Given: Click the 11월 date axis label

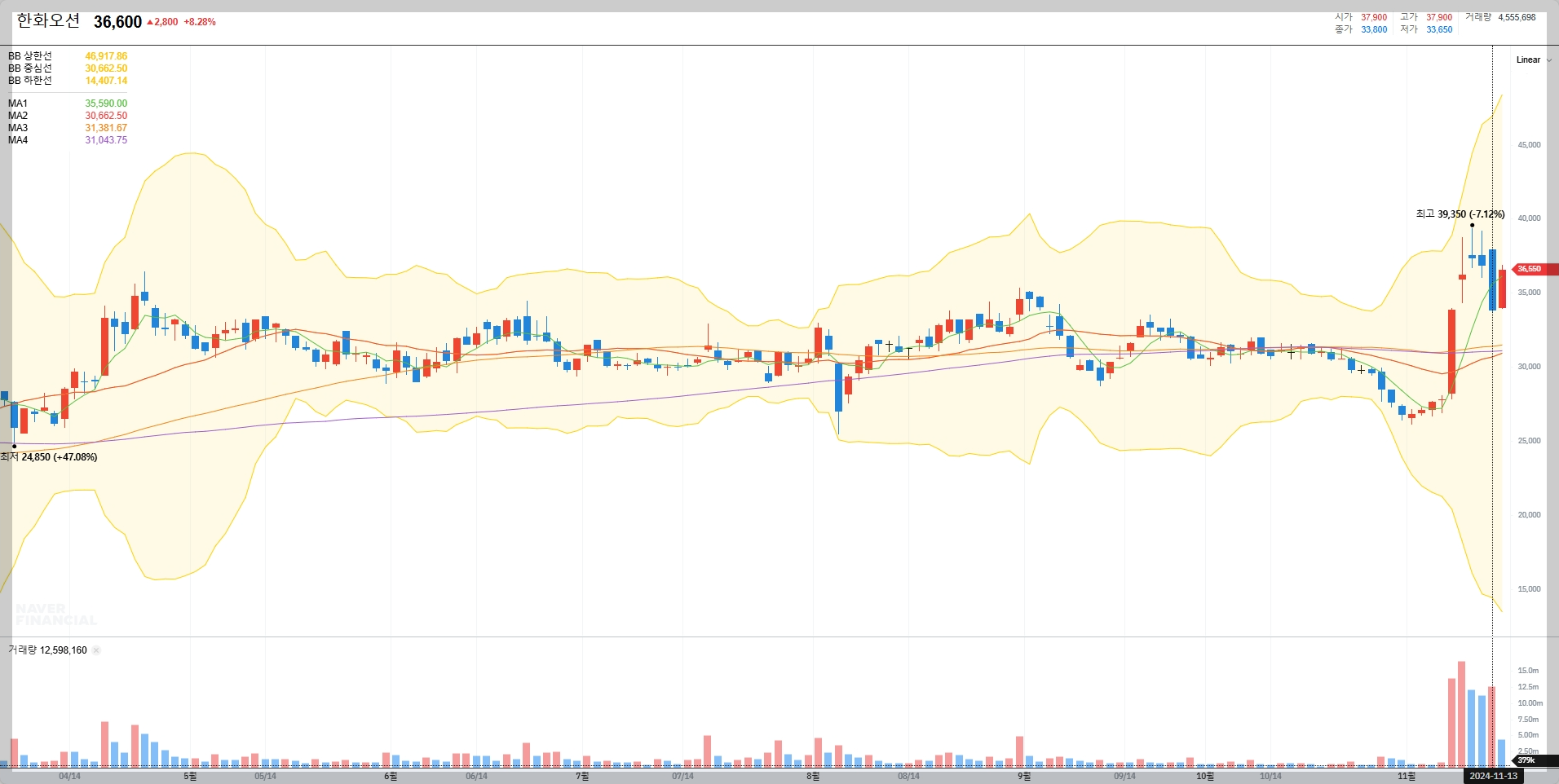Looking at the screenshot, I should [1406, 777].
